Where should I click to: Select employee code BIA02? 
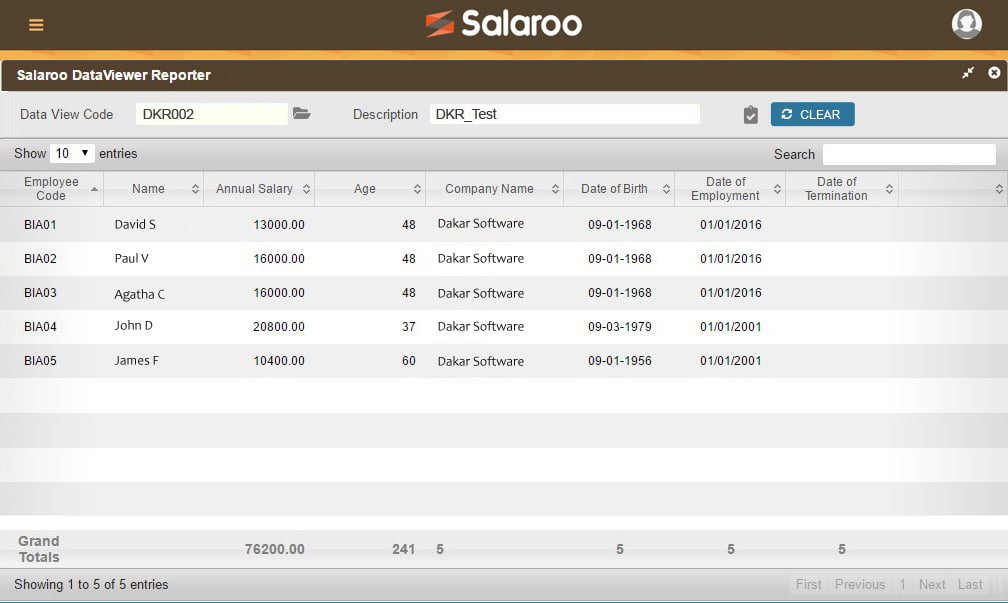point(40,258)
